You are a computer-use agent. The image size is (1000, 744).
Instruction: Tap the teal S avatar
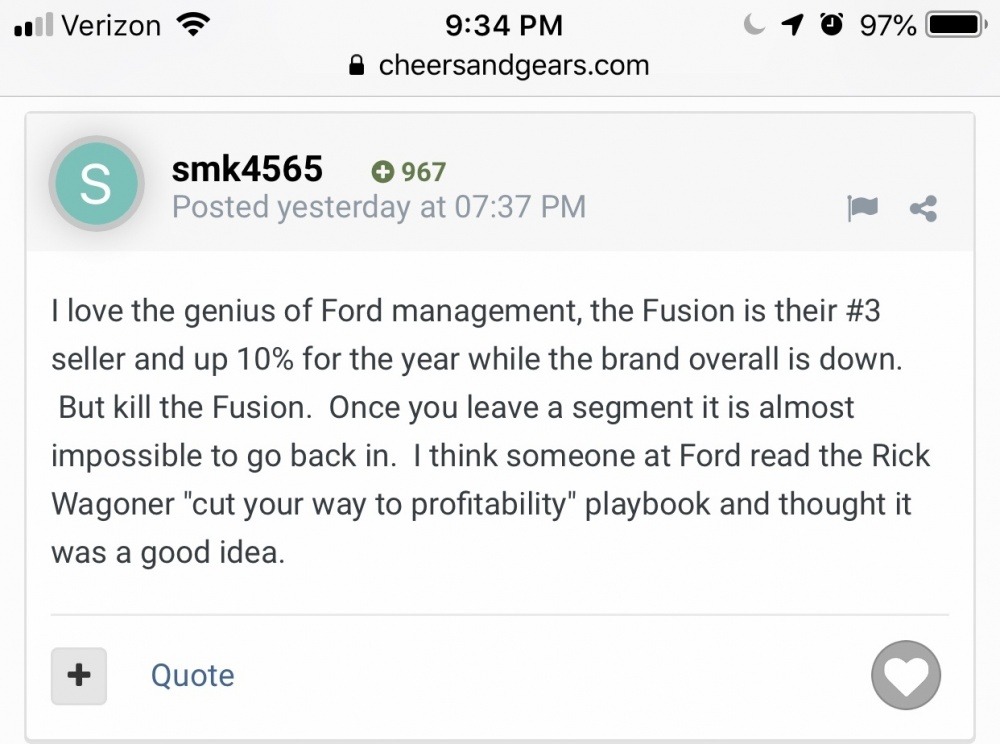(x=96, y=185)
